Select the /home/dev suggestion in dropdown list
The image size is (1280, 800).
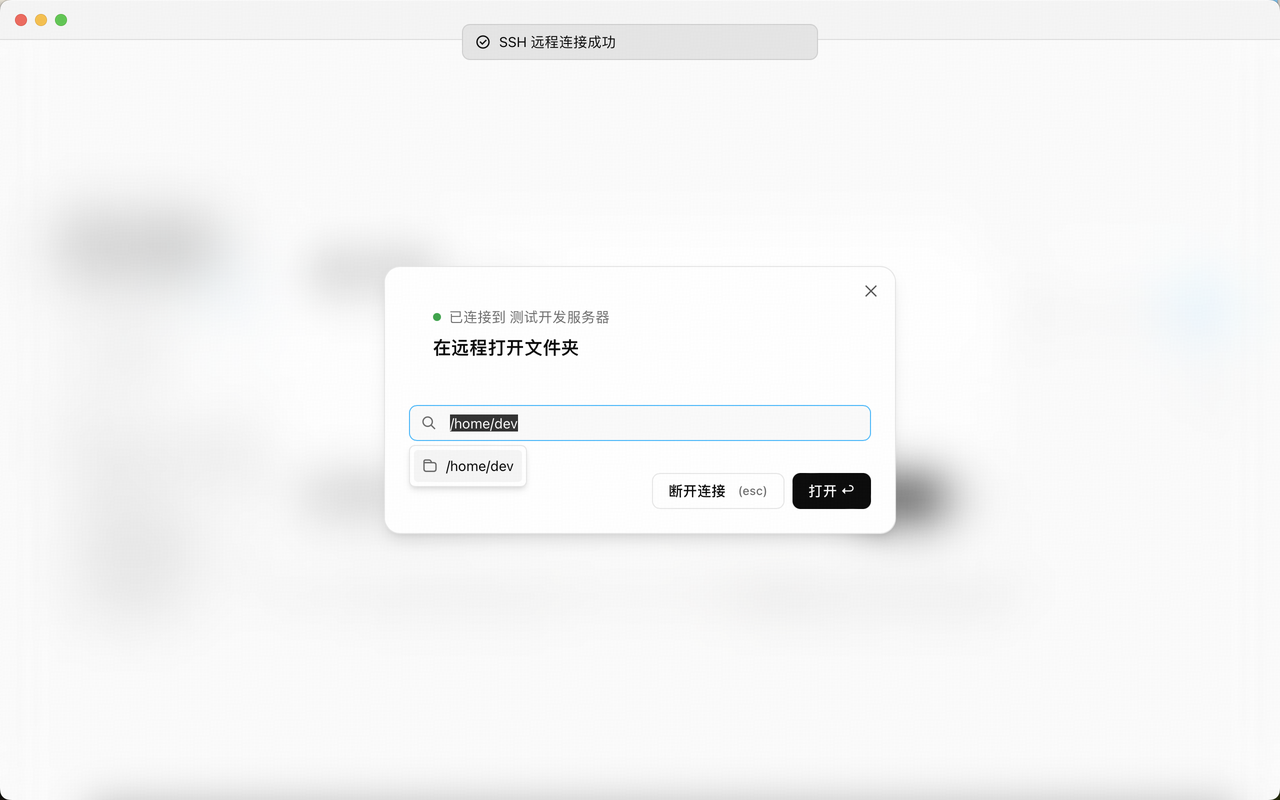479,466
